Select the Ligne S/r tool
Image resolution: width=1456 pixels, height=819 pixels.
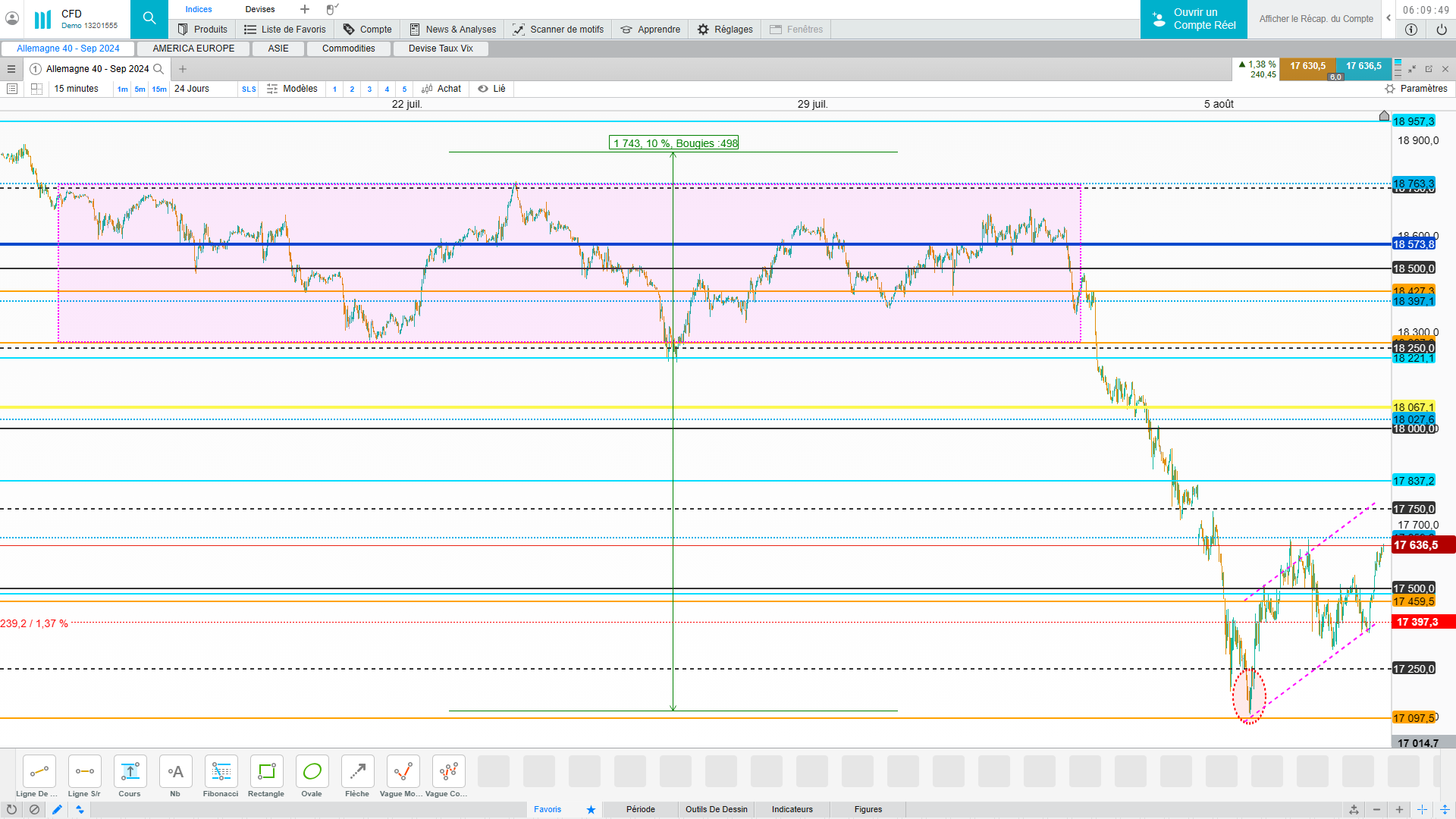[x=84, y=772]
